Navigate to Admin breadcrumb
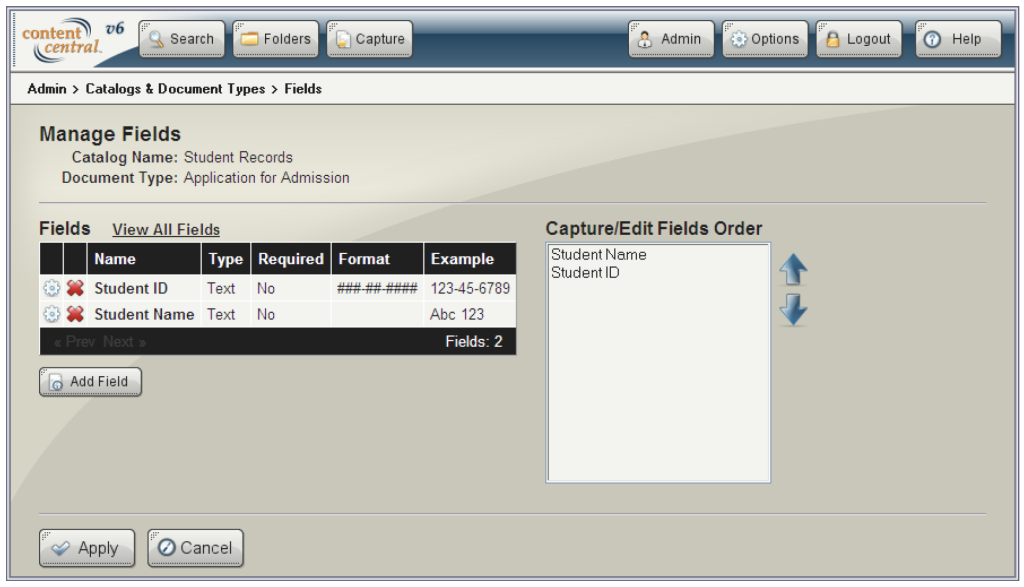Screen dimensions: 1024x587 coord(48,88)
